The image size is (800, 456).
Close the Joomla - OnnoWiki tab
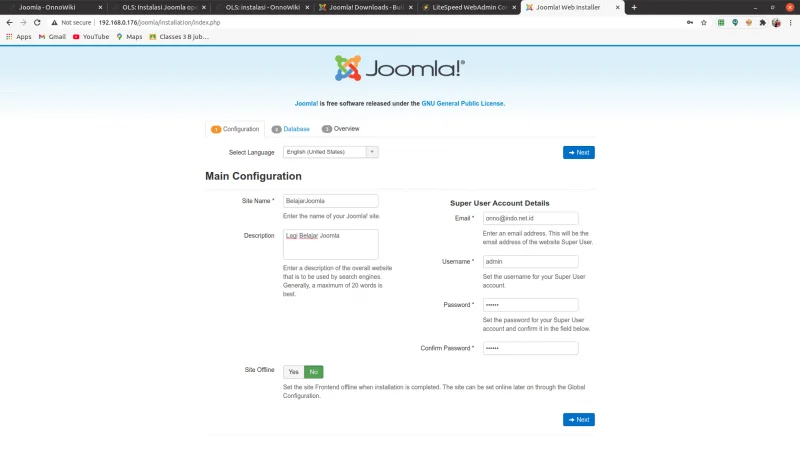100,7
